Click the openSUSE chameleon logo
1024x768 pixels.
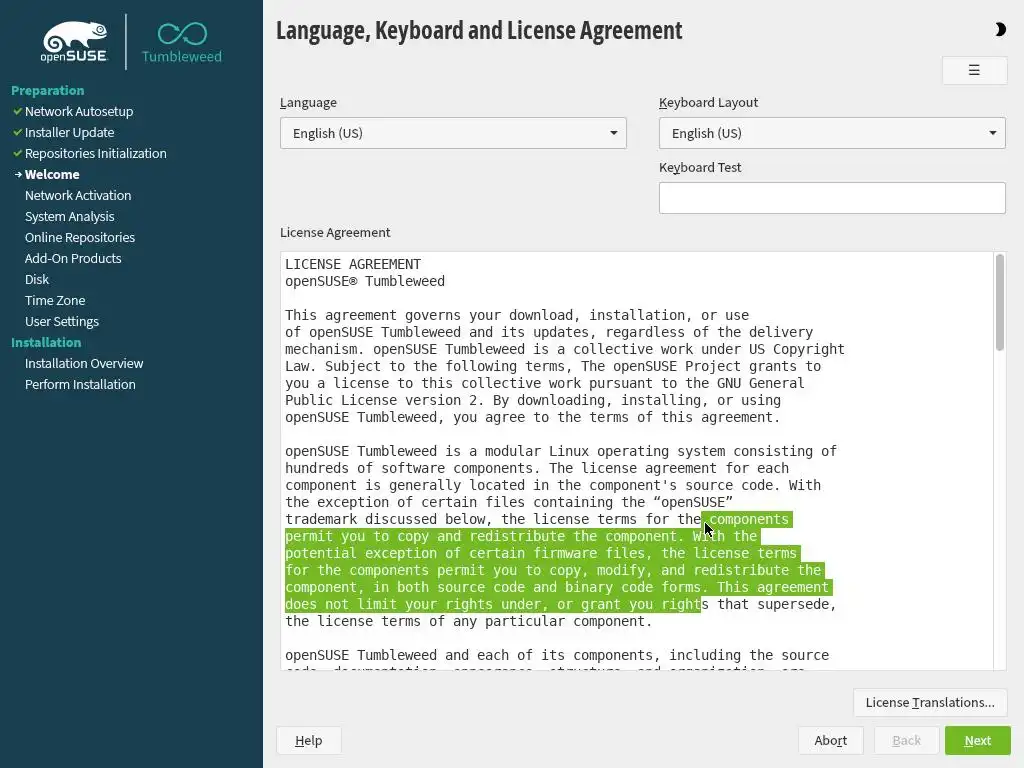point(74,42)
